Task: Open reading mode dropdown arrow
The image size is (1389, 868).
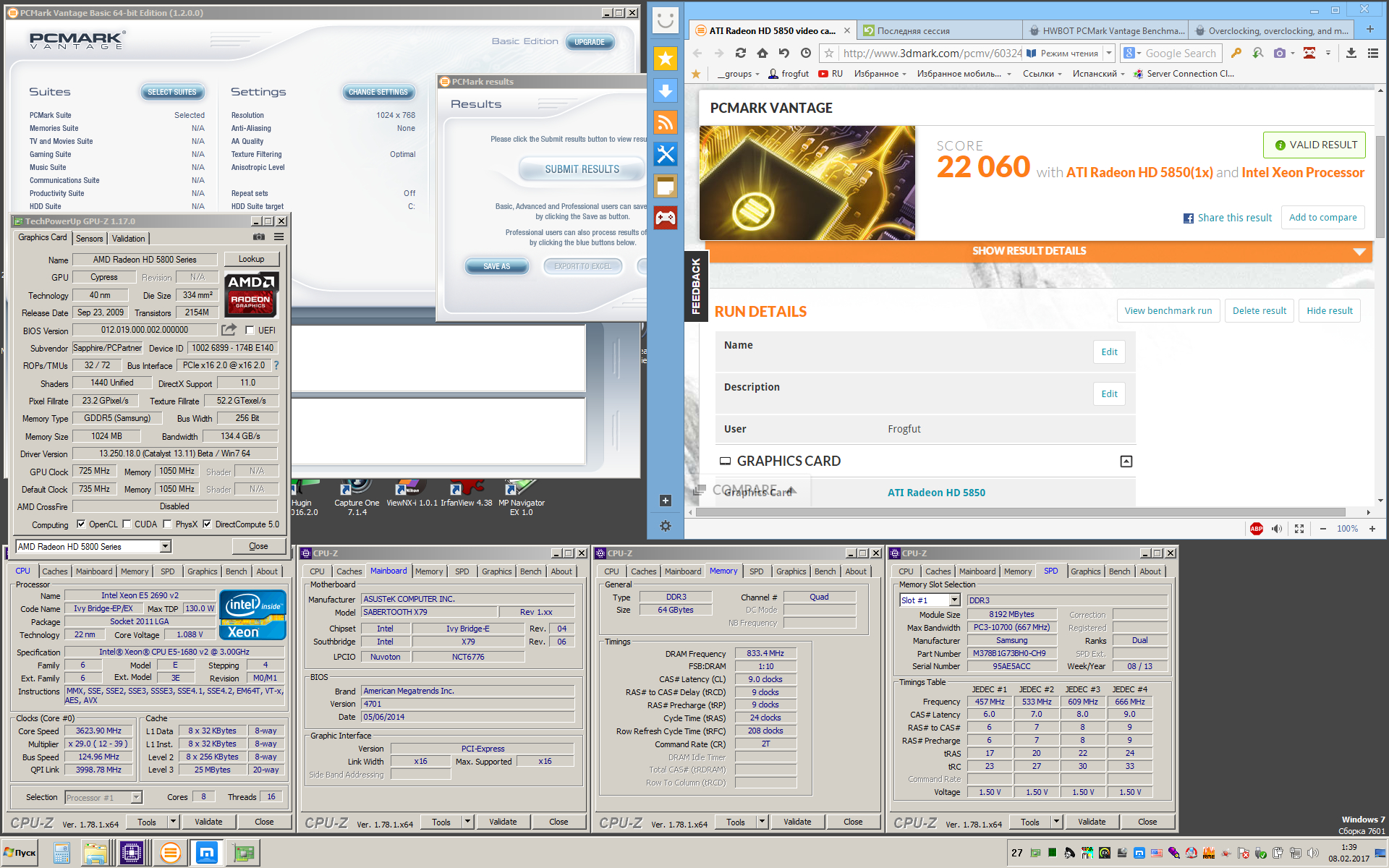Action: pyautogui.click(x=1108, y=53)
